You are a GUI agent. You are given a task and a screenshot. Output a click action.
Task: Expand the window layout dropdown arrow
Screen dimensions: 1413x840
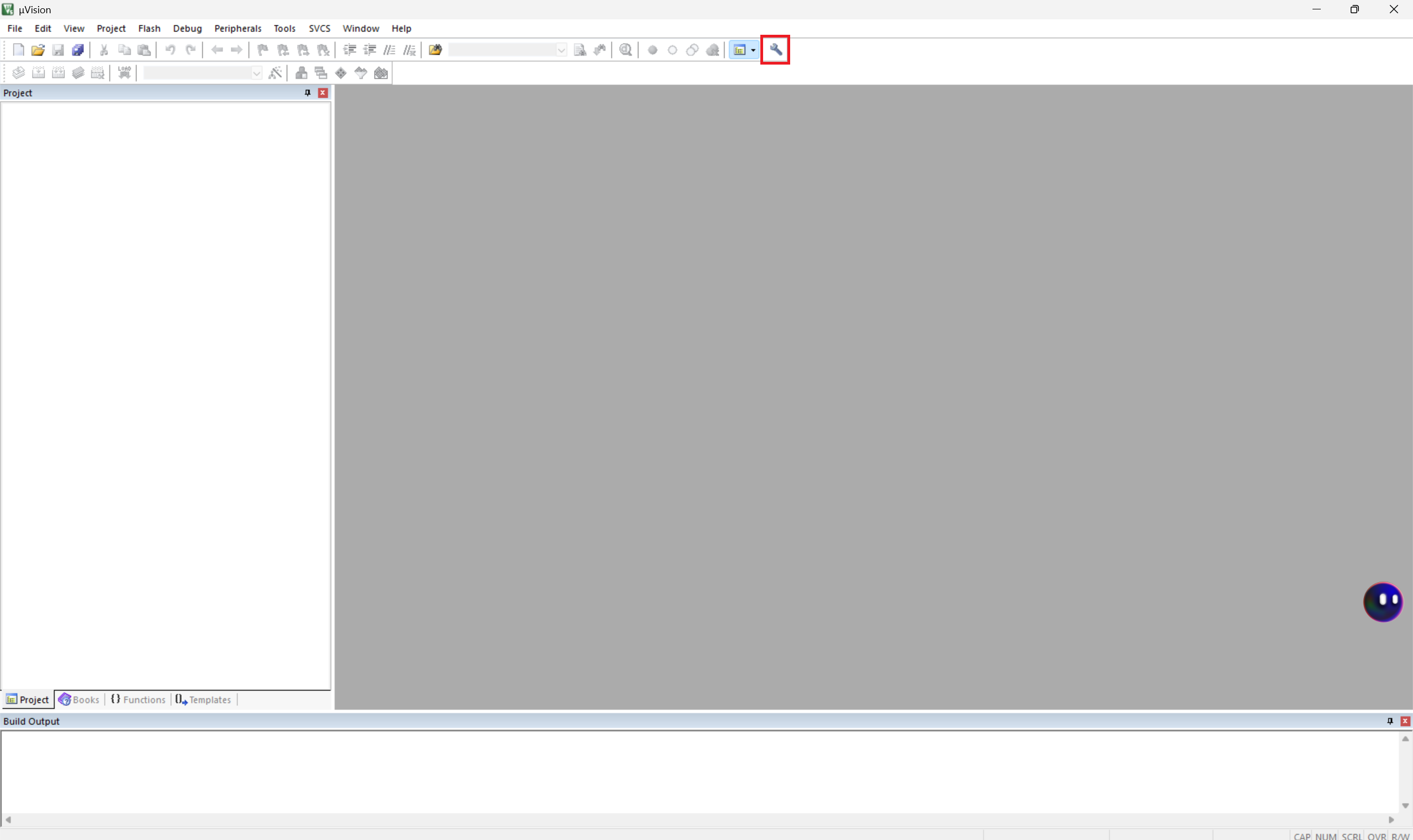(x=753, y=50)
